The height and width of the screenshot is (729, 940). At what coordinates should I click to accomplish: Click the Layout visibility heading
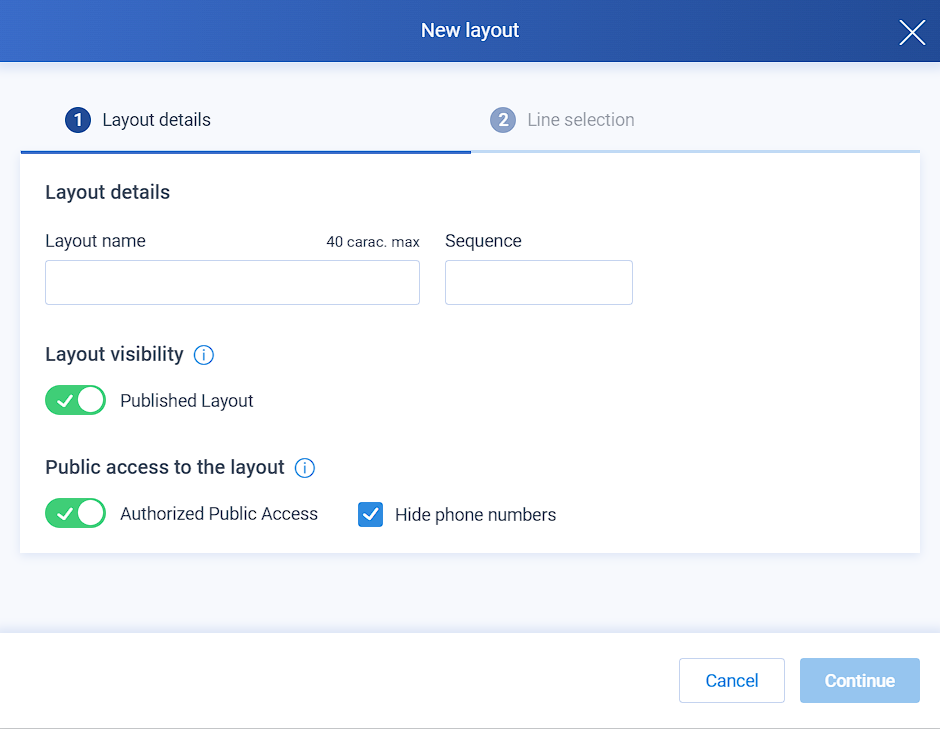click(115, 354)
